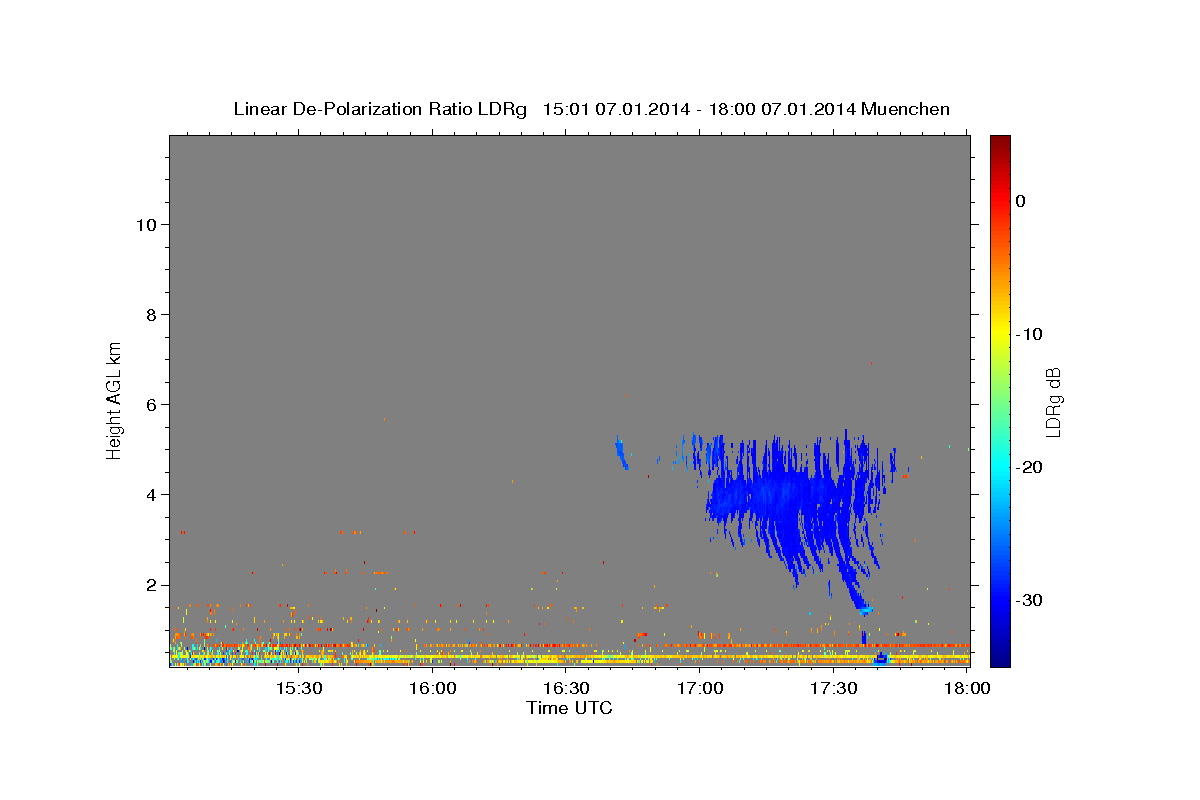Click the colorbar value '-20'

click(x=1031, y=467)
